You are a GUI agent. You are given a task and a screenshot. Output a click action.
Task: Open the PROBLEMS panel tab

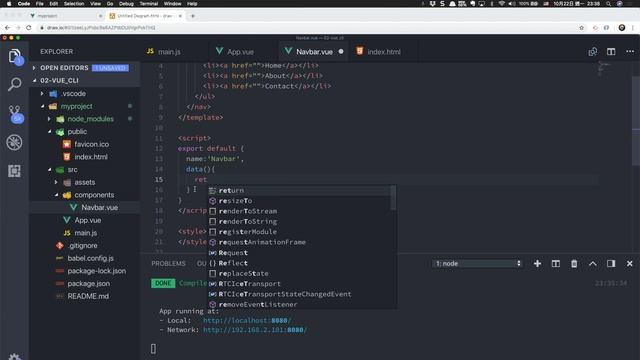coord(168,264)
